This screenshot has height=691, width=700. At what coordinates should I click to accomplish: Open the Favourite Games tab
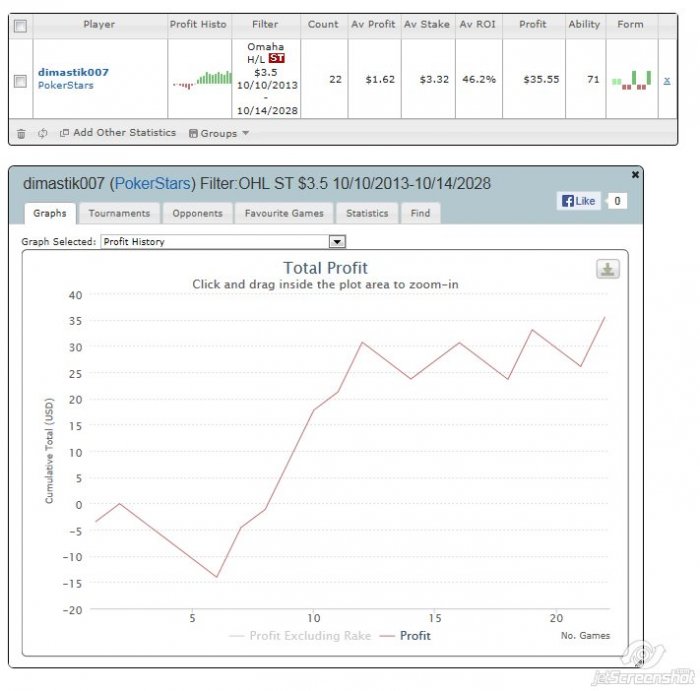pyautogui.click(x=284, y=213)
